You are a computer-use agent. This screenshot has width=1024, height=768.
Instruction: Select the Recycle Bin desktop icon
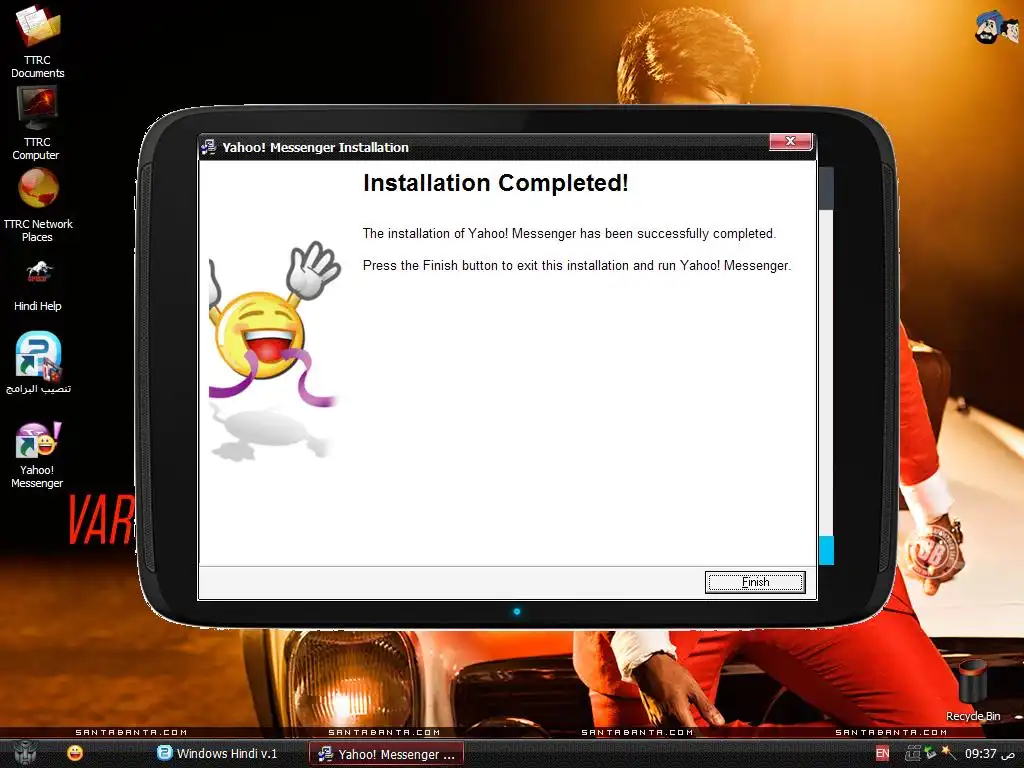[x=973, y=691]
